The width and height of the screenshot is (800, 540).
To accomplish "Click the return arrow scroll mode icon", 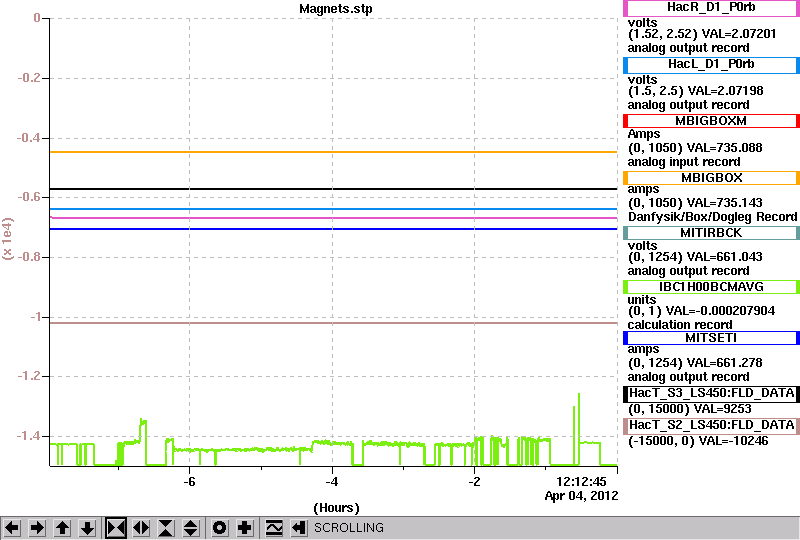I will (x=299, y=528).
